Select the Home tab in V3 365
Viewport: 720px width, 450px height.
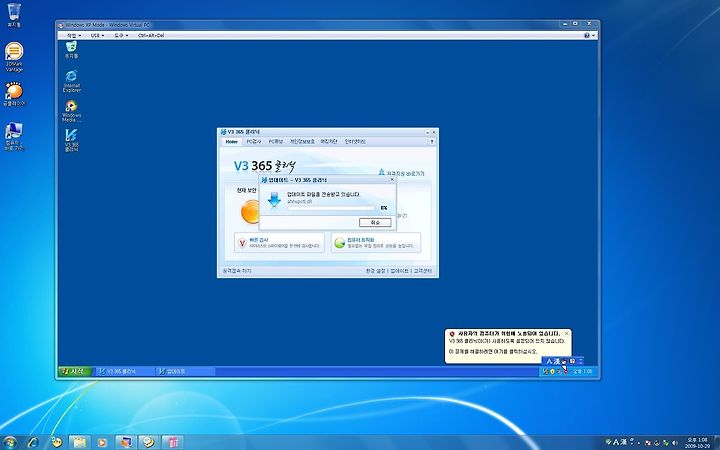[x=231, y=142]
